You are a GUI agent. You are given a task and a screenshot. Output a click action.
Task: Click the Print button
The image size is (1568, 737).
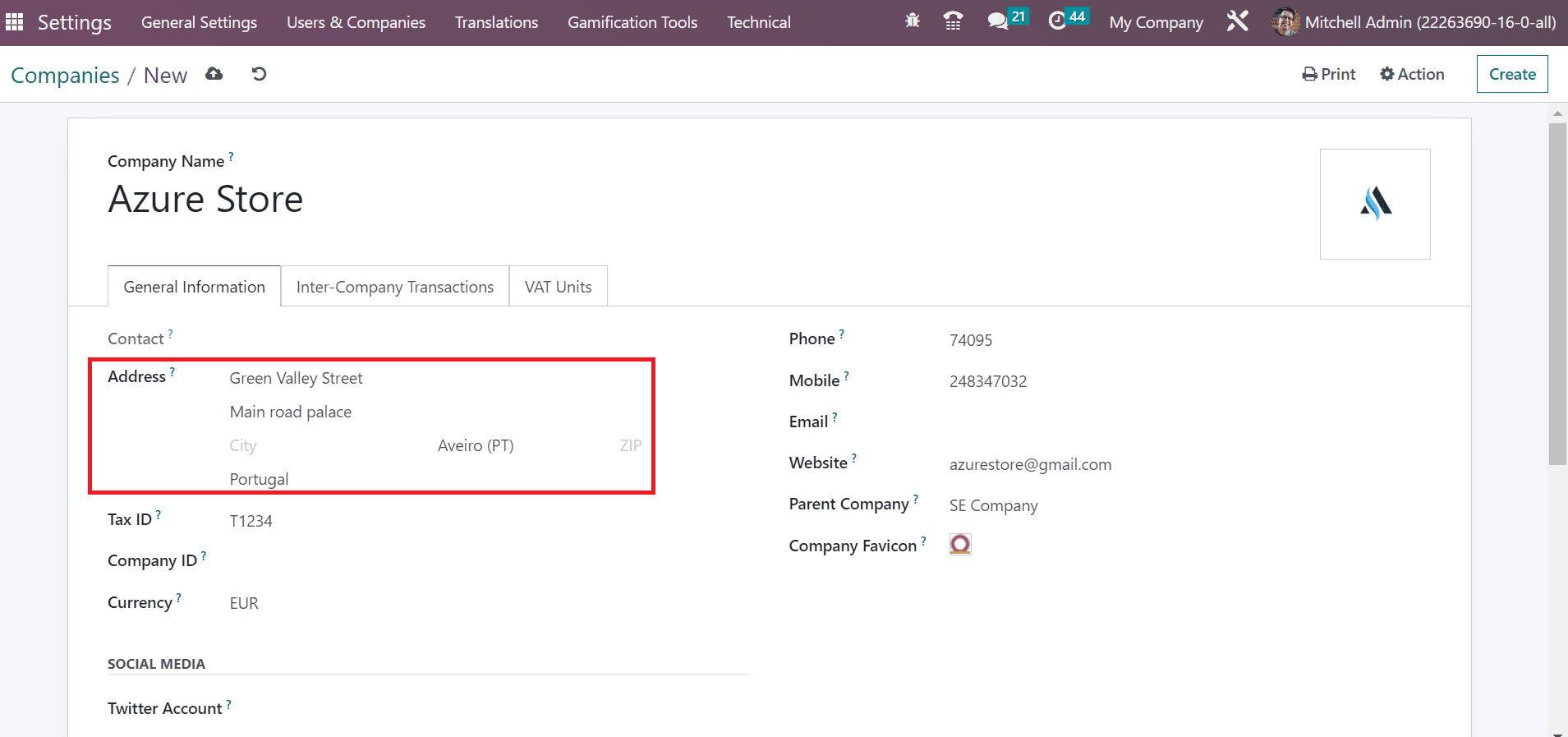(1329, 74)
